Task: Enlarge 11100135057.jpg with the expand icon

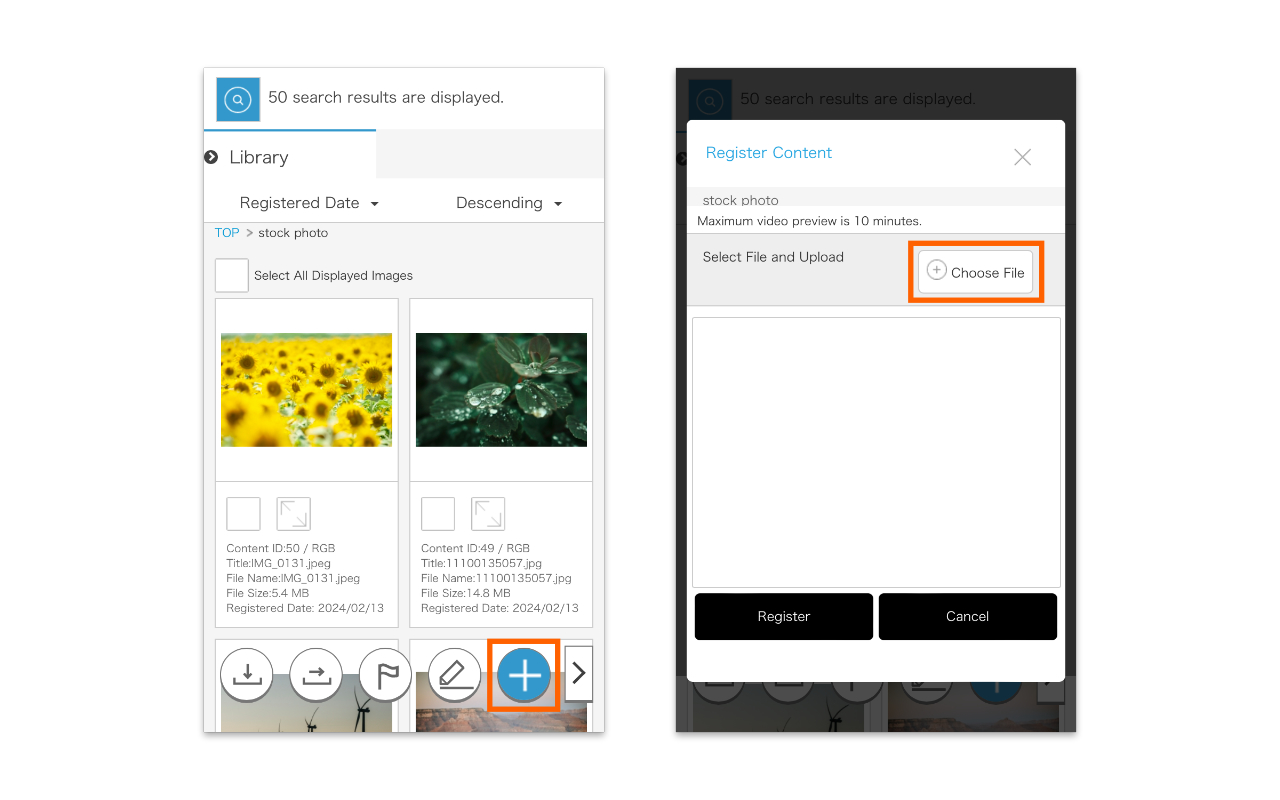Action: pyautogui.click(x=488, y=514)
